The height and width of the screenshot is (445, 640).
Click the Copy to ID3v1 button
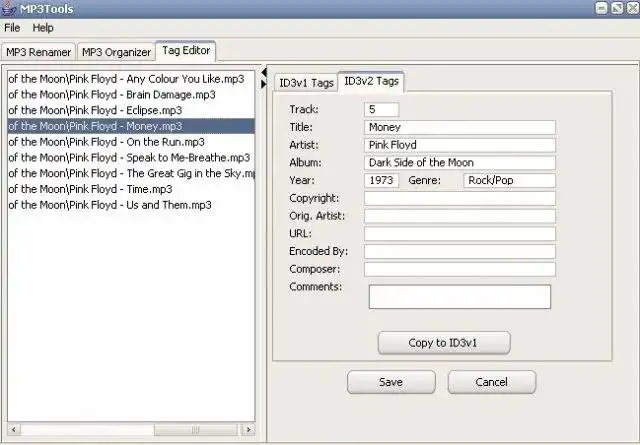tap(444, 343)
